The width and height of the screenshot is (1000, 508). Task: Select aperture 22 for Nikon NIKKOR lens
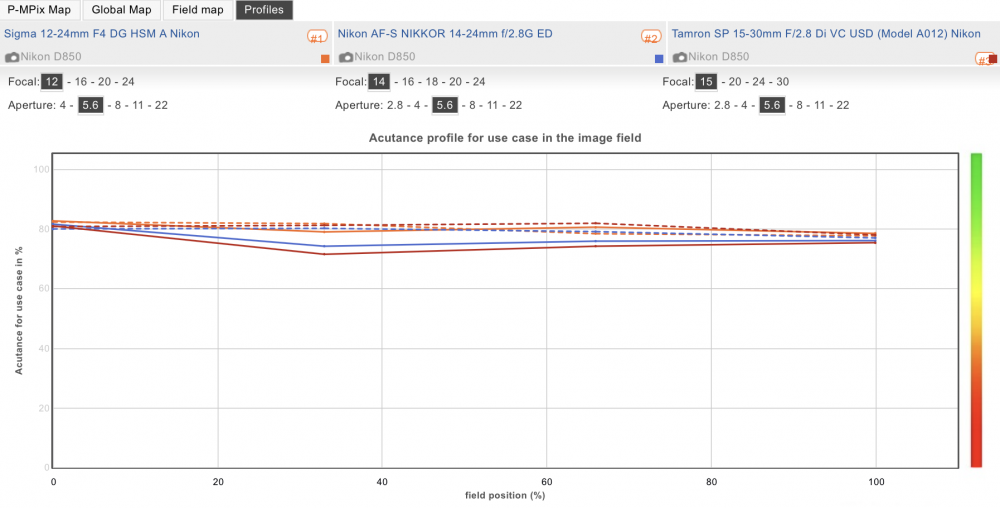pyautogui.click(x=515, y=105)
